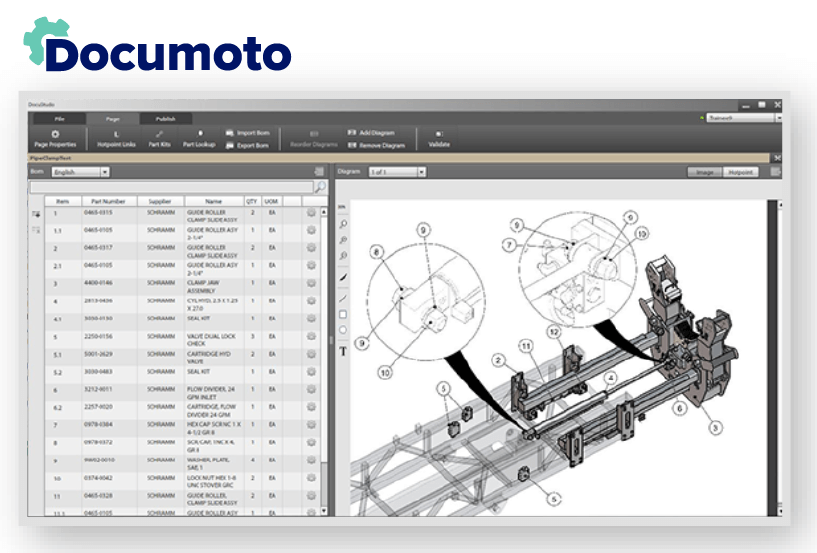This screenshot has height=553, width=817.
Task: Open the File tab
Action: pos(59,119)
